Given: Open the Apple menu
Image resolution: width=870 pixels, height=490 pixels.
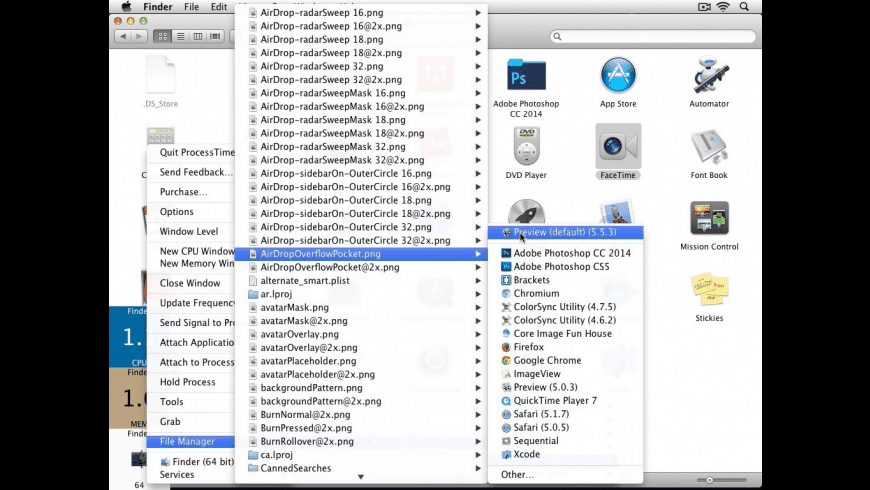Looking at the screenshot, I should (x=127, y=7).
